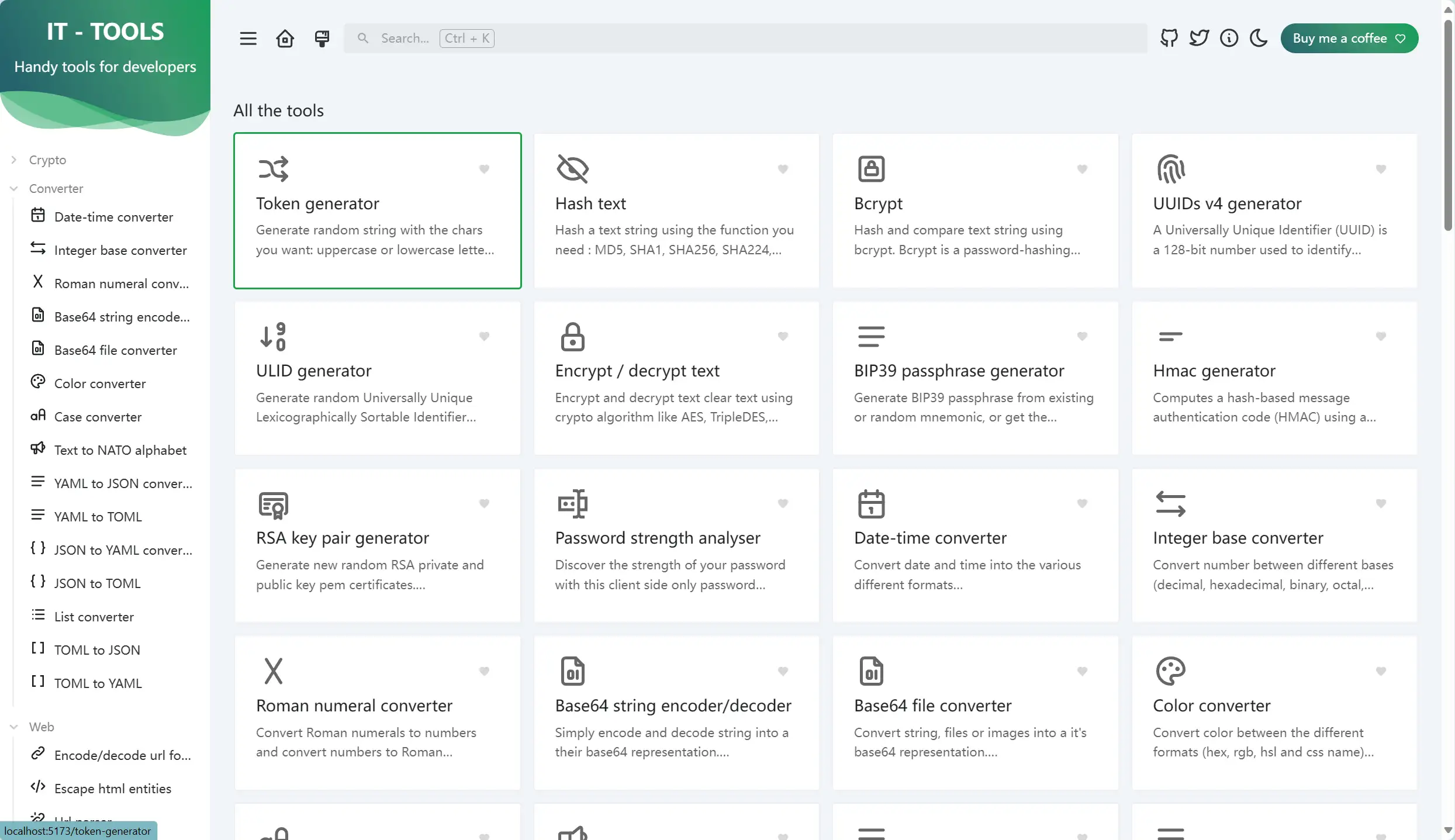Open Date-time converter from the sidebar
This screenshot has height=840, width=1455.
tap(113, 217)
